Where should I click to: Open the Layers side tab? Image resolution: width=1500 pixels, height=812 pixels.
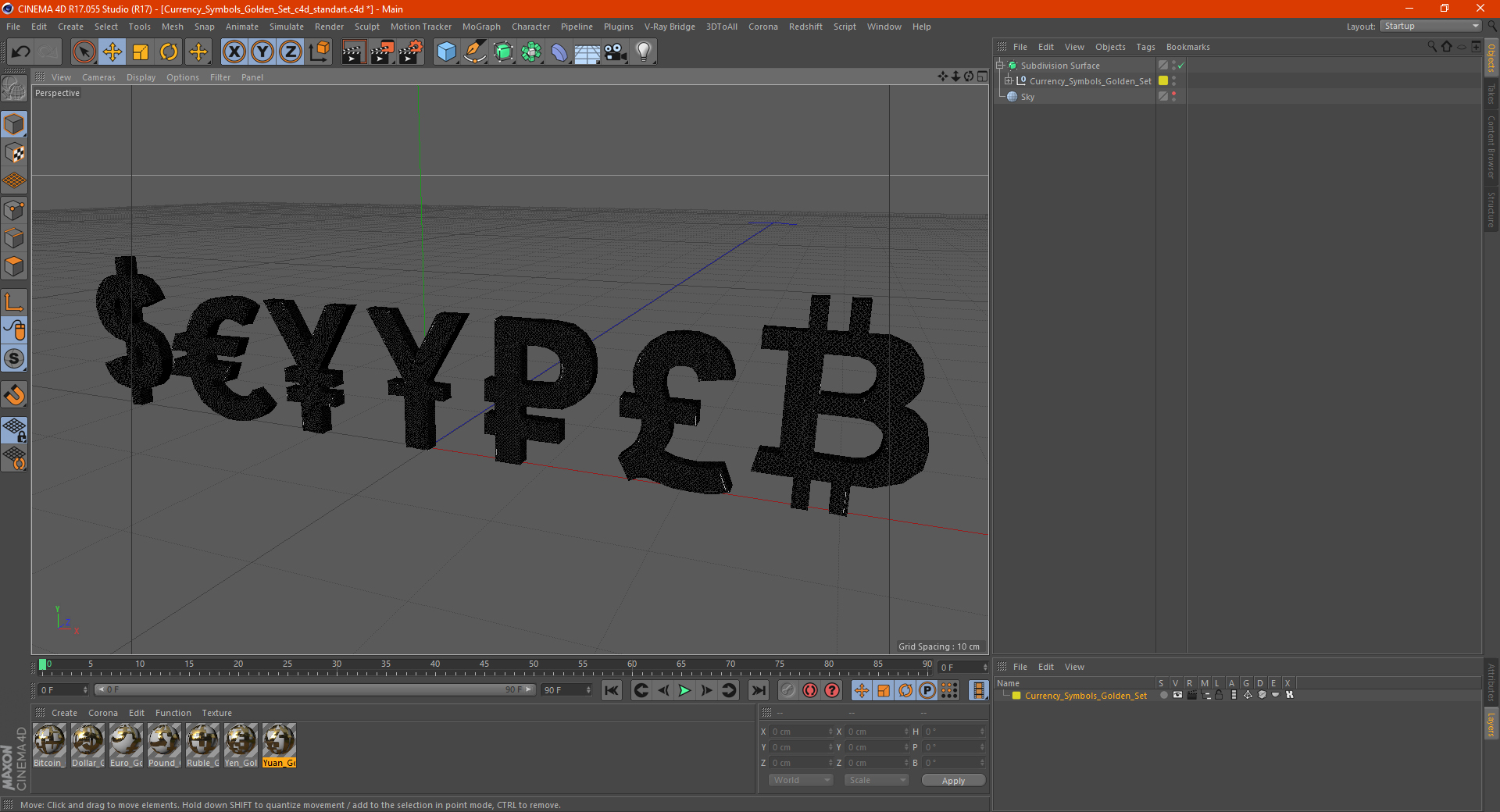click(x=1491, y=724)
